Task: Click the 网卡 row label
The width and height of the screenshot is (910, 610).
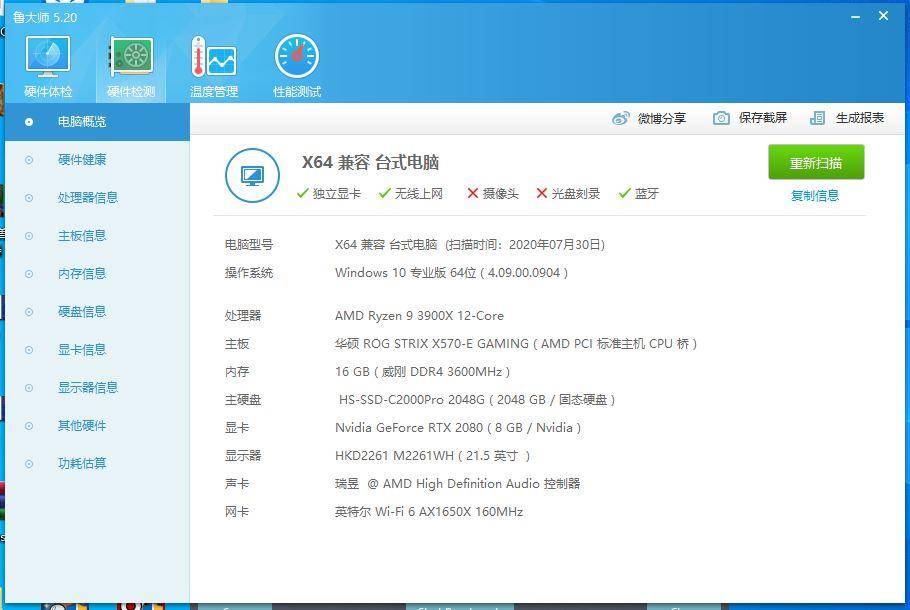Action: point(237,512)
